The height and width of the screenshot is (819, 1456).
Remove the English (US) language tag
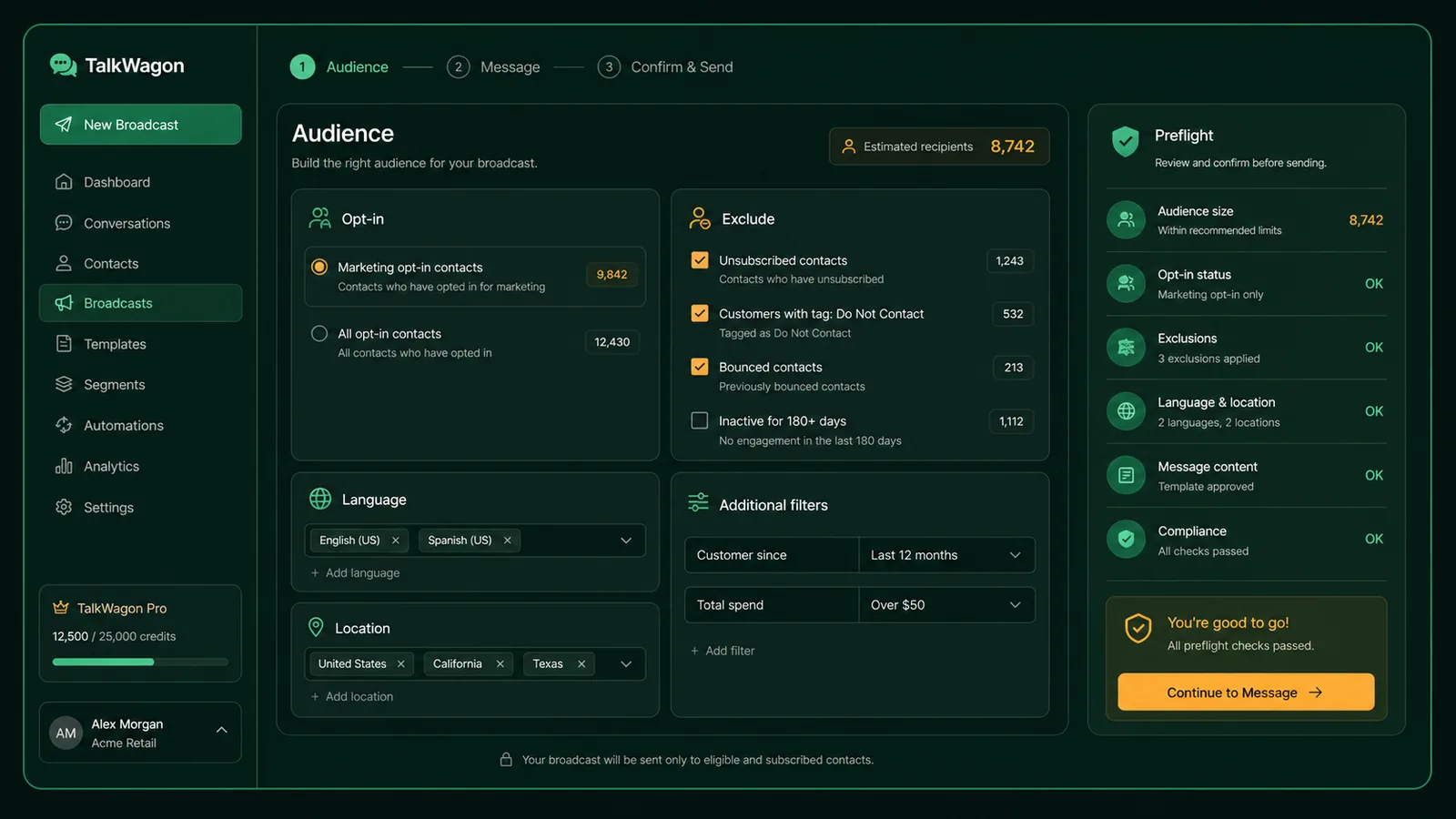pos(396,541)
